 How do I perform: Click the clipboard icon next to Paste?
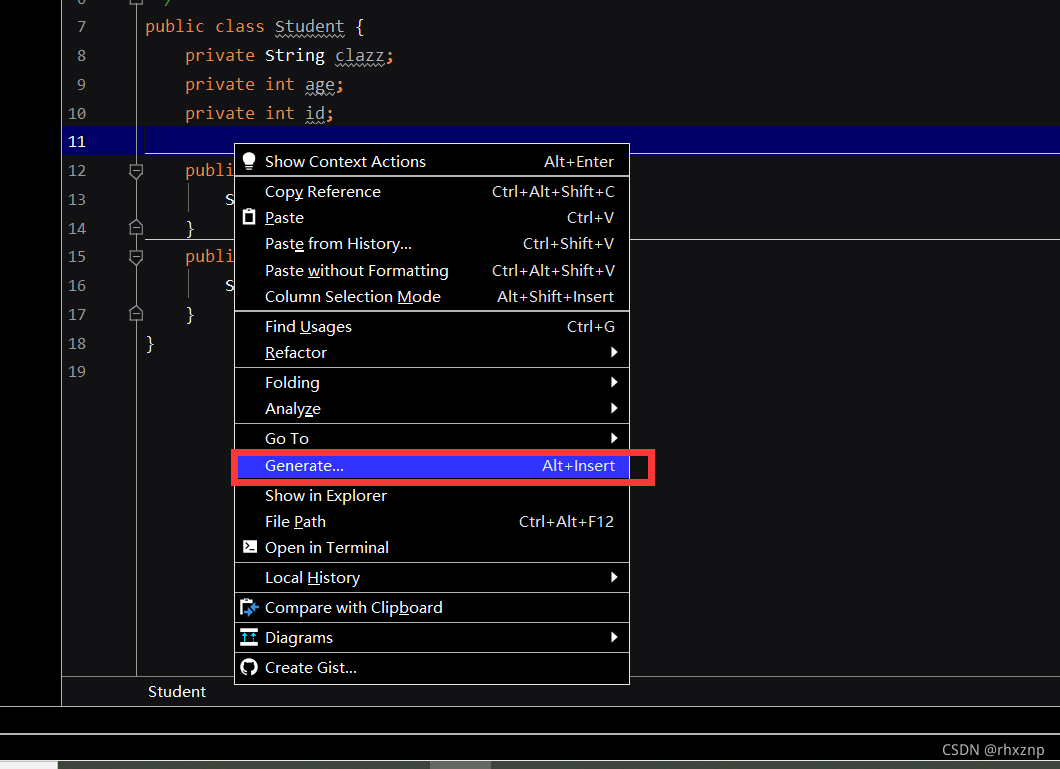point(249,217)
